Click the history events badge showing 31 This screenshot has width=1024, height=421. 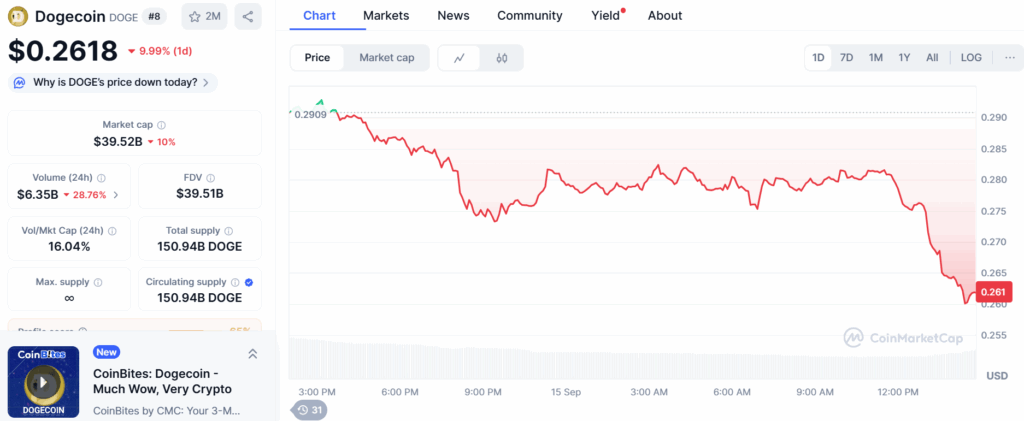[309, 410]
